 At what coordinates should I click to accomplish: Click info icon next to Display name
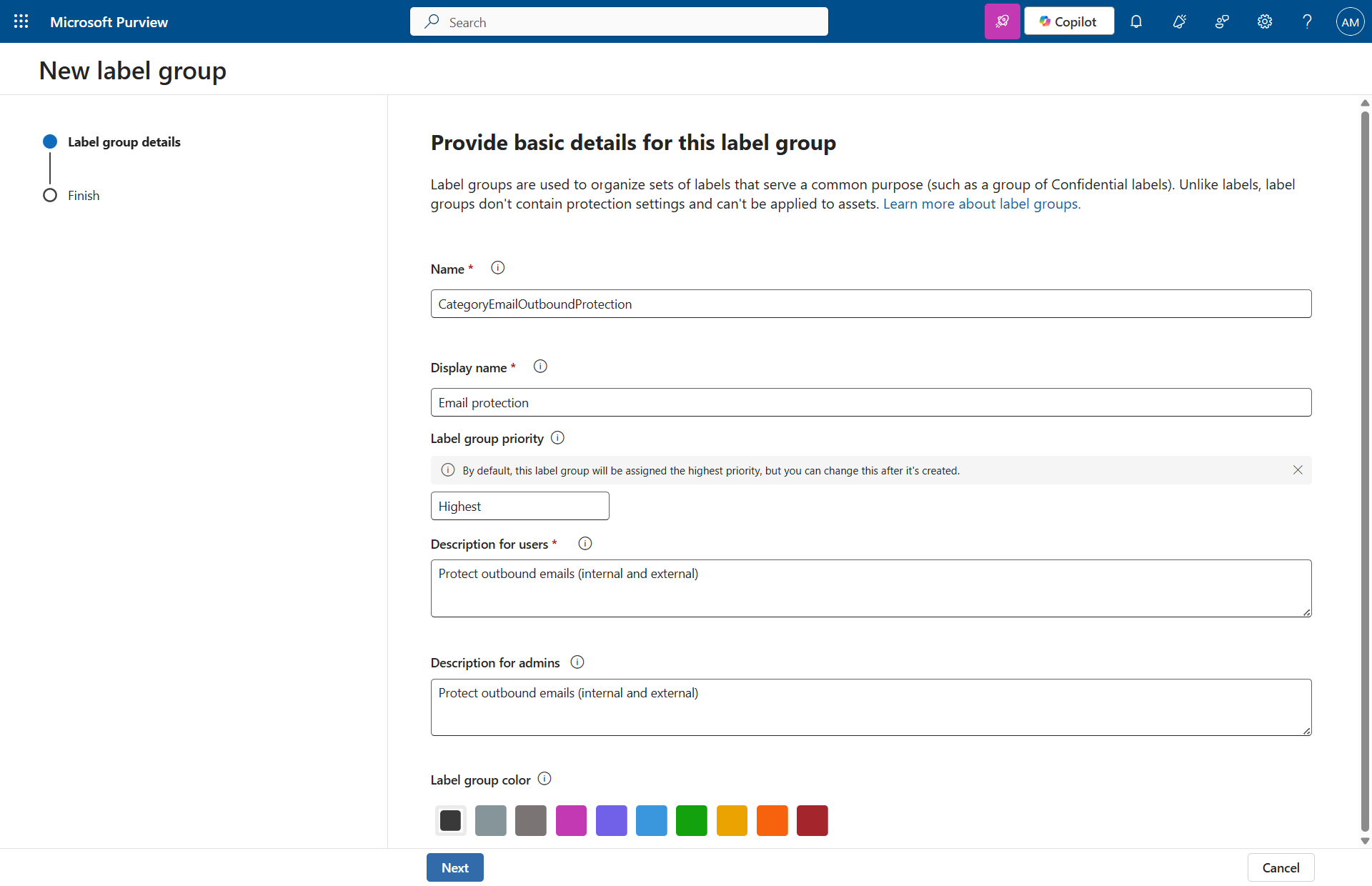point(540,367)
